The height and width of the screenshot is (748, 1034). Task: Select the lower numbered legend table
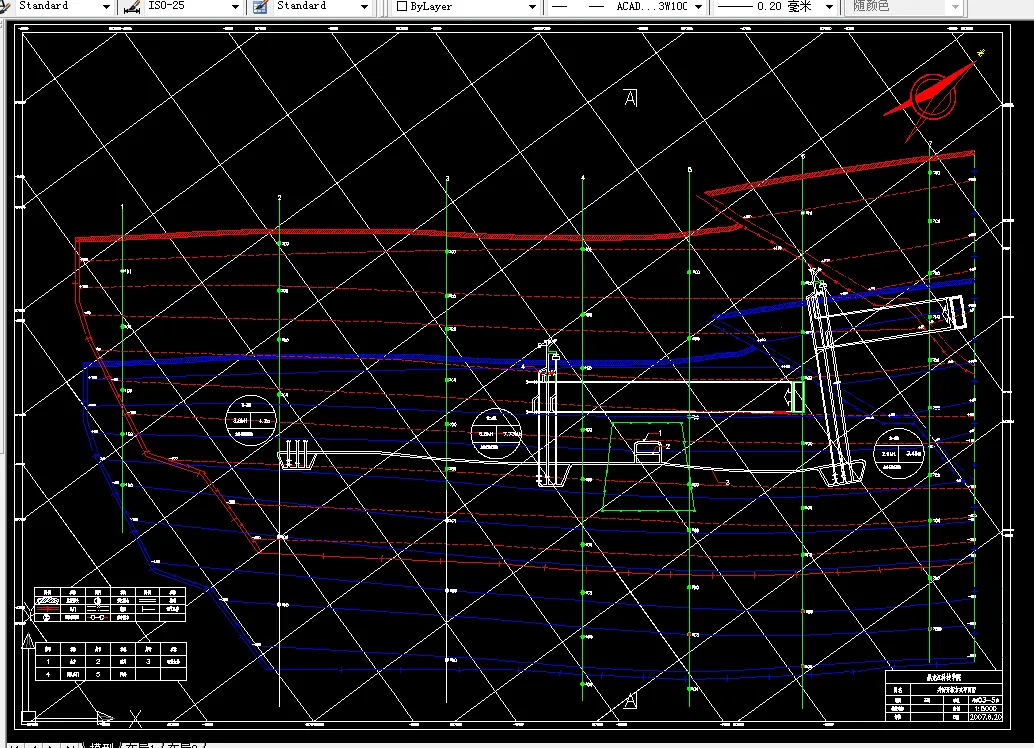(x=110, y=661)
